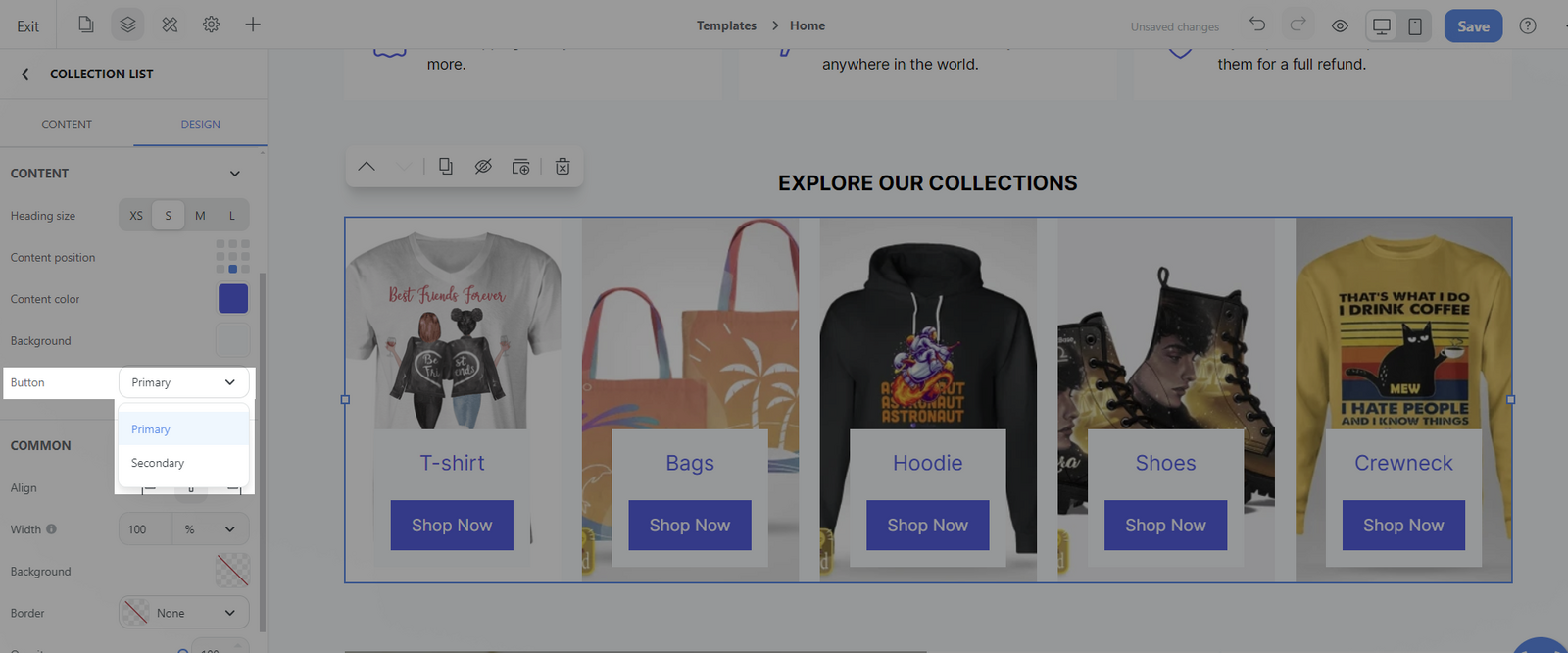Select the Shoes collection title
1568x653 pixels.
tap(1166, 463)
